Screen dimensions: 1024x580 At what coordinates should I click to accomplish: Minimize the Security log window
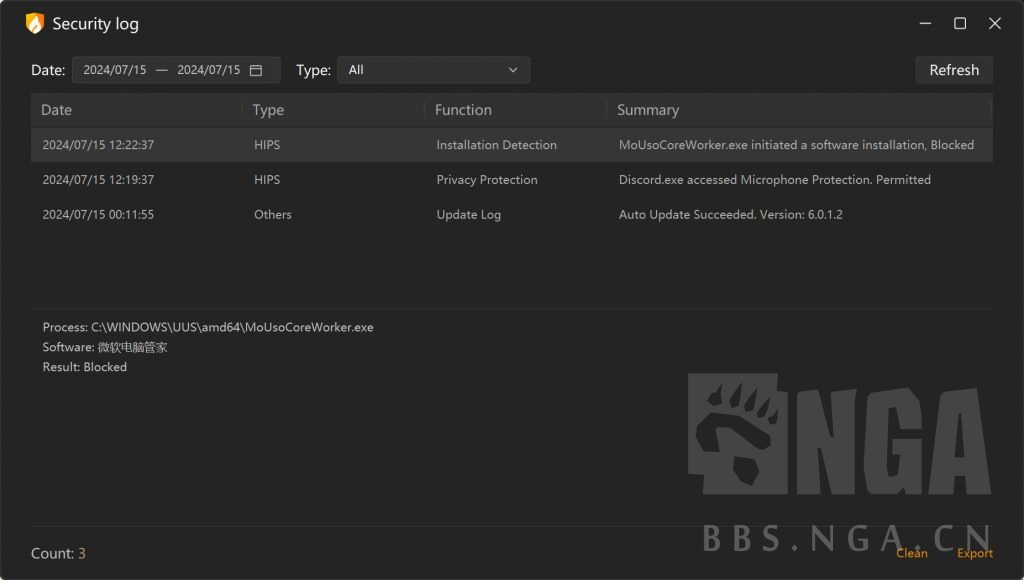click(925, 23)
